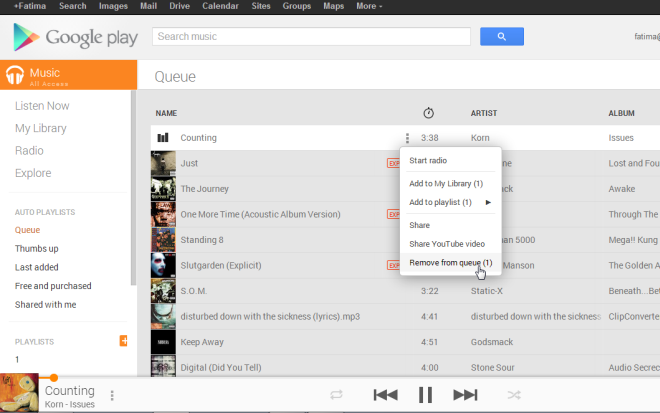The height and width of the screenshot is (413, 660).
Task: Click the album thumbnail for Digital (Did You Tell)
Action: (163, 367)
